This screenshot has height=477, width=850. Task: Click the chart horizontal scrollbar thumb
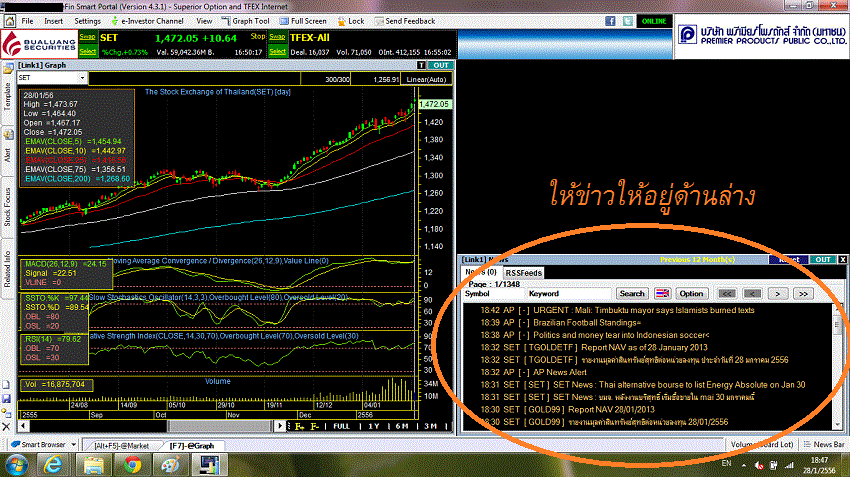pyautogui.click(x=220, y=426)
